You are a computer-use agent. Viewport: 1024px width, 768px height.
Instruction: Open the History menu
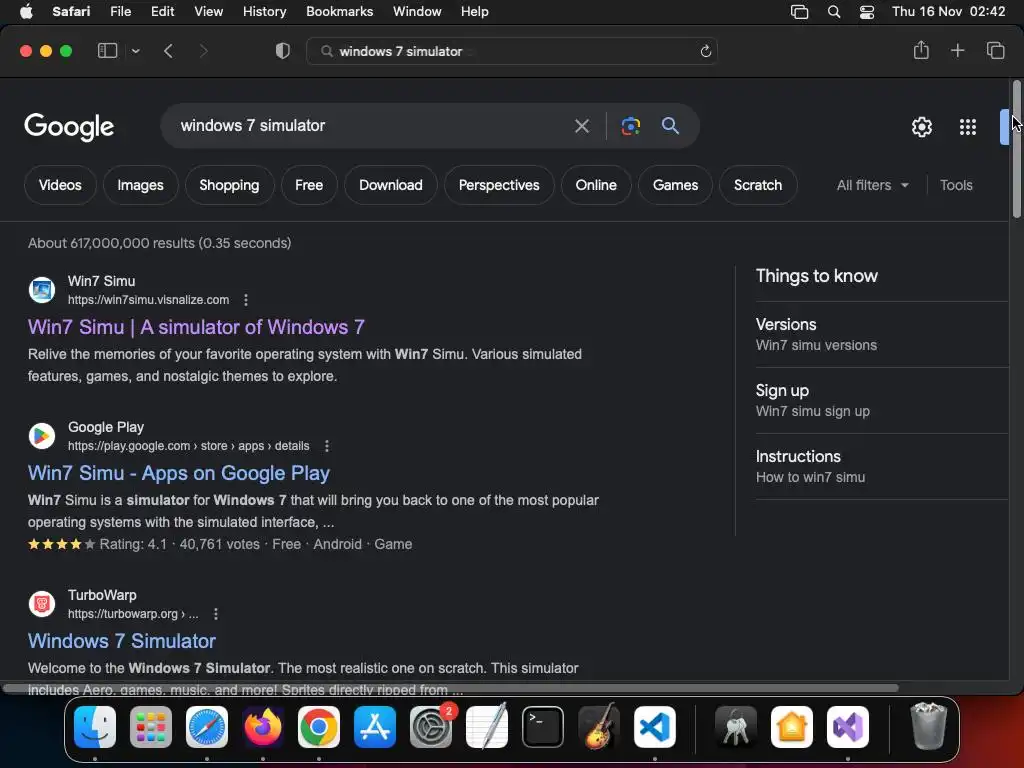(x=264, y=12)
